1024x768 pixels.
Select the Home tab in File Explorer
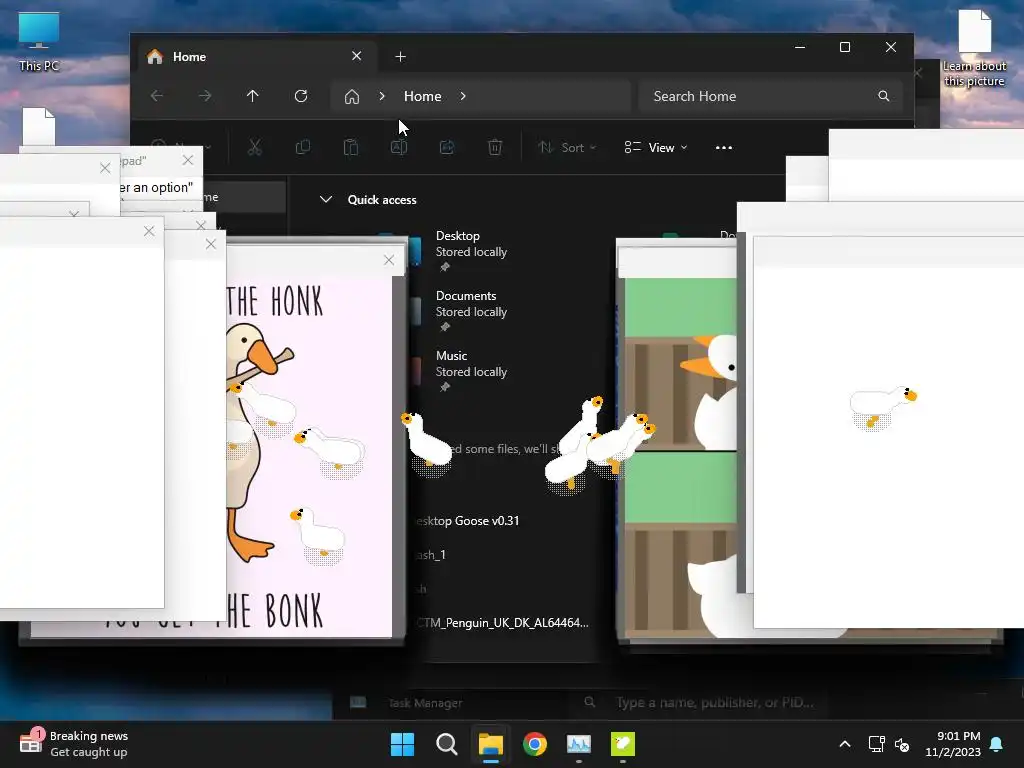point(255,57)
